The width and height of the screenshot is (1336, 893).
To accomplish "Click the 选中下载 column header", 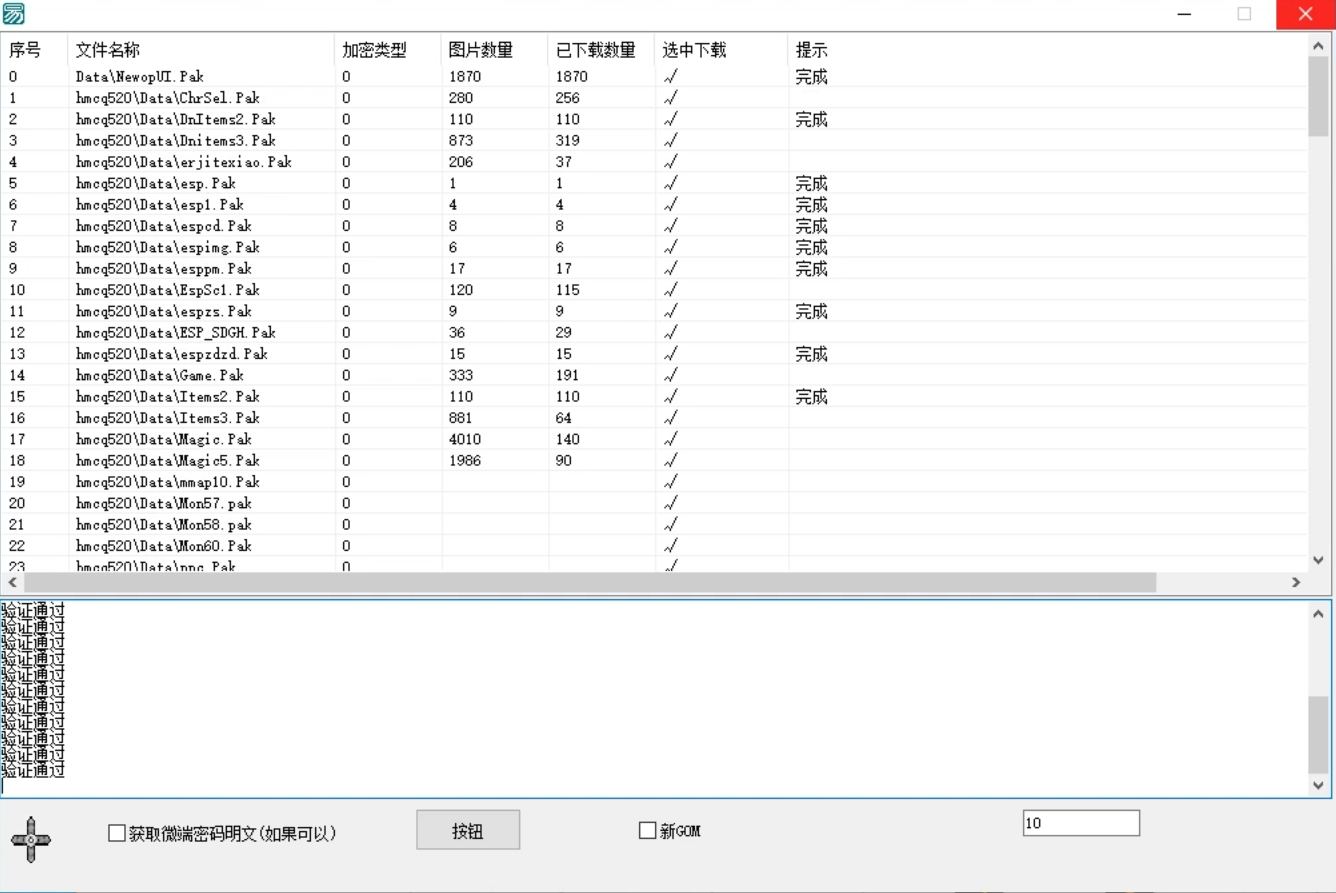I will [722, 50].
